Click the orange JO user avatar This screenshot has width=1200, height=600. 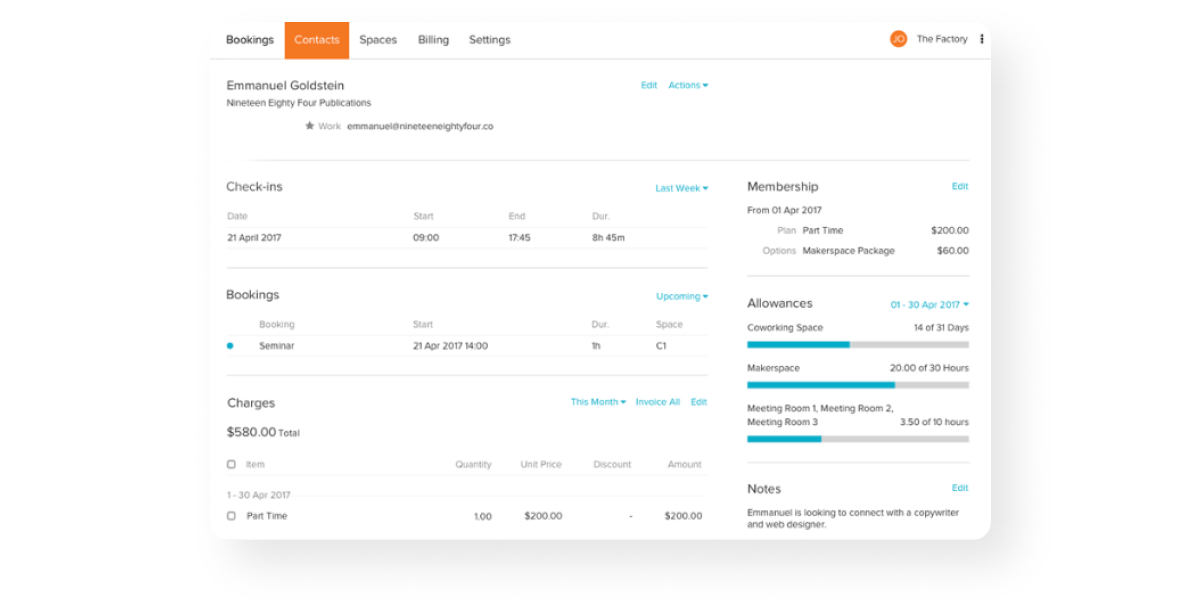tap(898, 39)
